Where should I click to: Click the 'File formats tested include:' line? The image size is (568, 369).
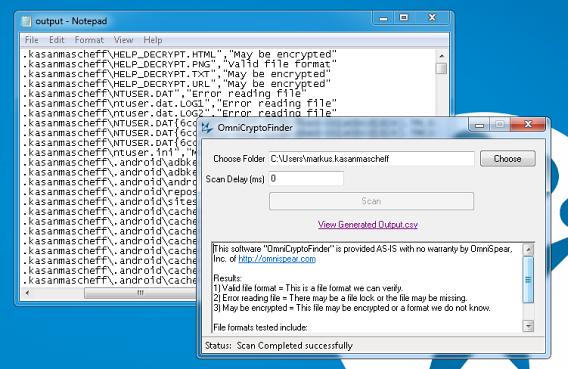pyautogui.click(x=260, y=327)
